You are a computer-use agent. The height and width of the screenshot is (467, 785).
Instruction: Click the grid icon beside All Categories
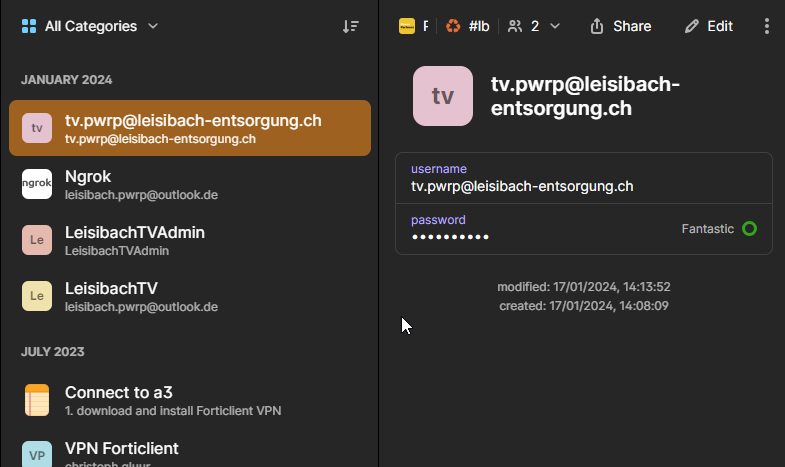coord(29,26)
